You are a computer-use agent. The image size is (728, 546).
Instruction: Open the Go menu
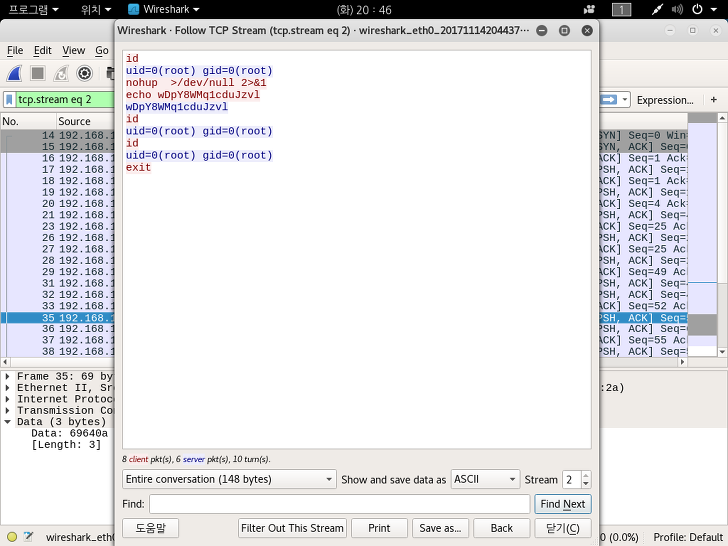[102, 50]
